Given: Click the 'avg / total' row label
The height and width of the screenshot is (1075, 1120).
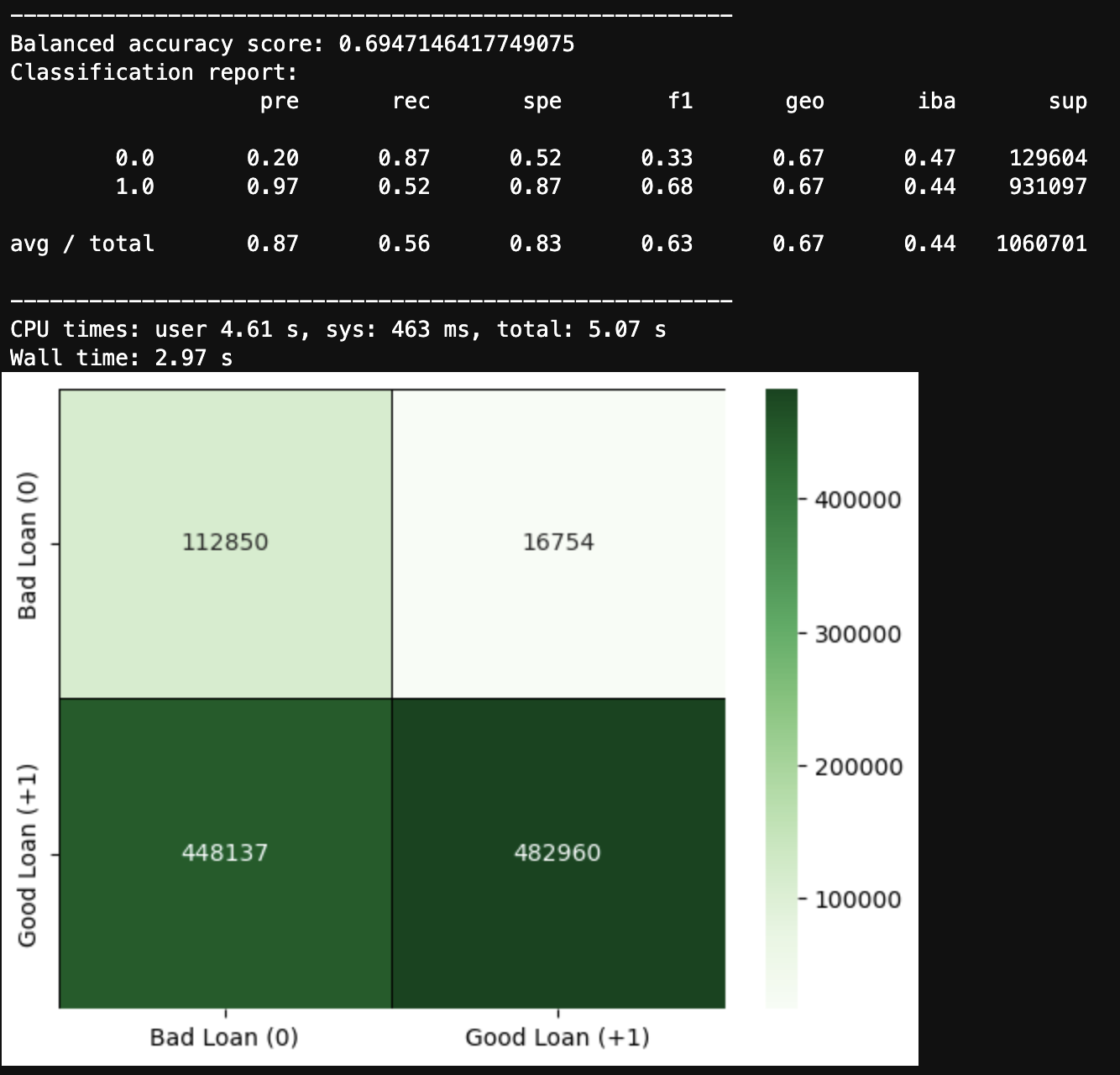Looking at the screenshot, I should [x=82, y=244].
